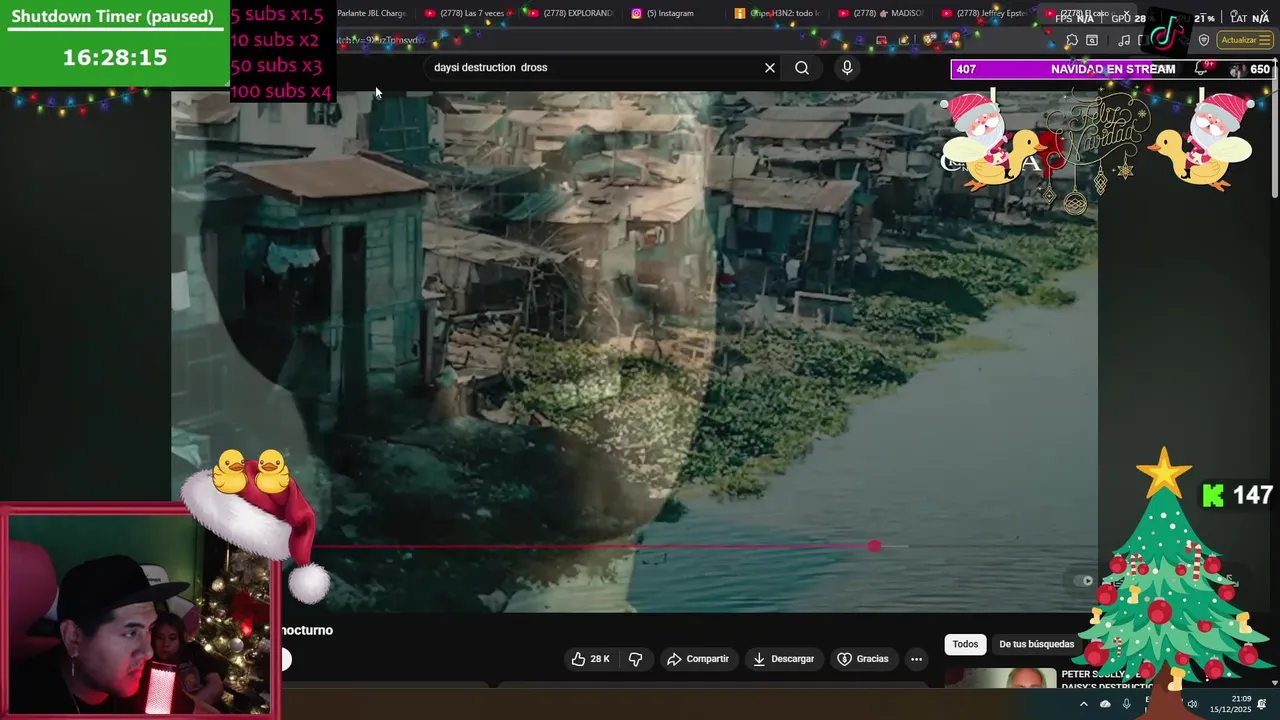Open the Windows notification center bell
The height and width of the screenshot is (720, 1280).
point(1263,704)
